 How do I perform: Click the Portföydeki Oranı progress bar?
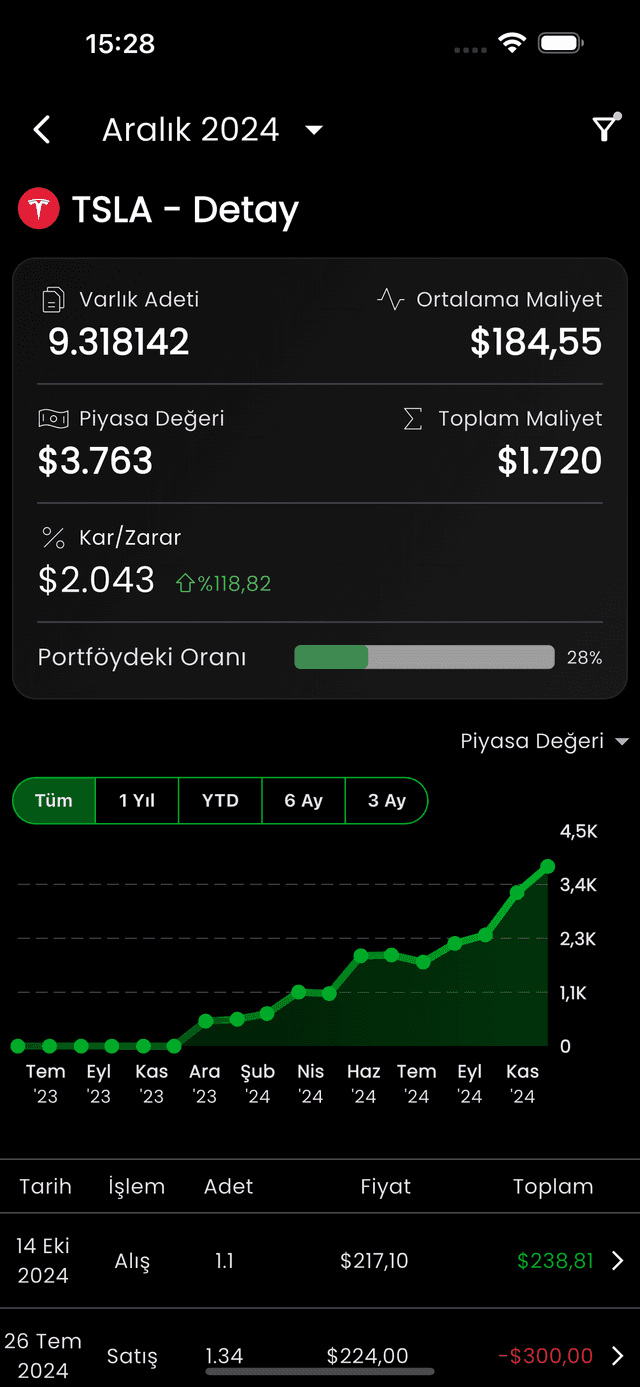pyautogui.click(x=424, y=657)
